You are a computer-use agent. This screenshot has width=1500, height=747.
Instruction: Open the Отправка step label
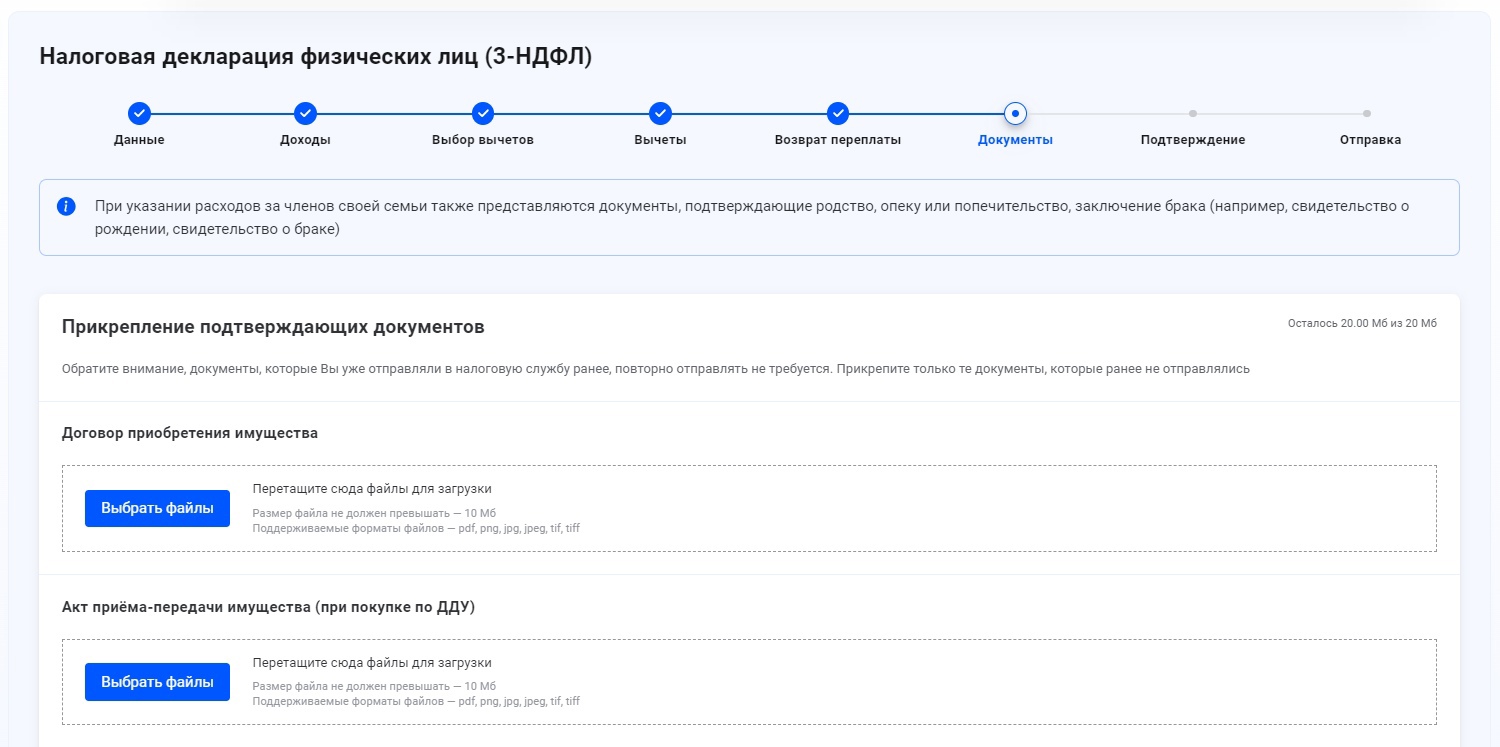click(1370, 140)
